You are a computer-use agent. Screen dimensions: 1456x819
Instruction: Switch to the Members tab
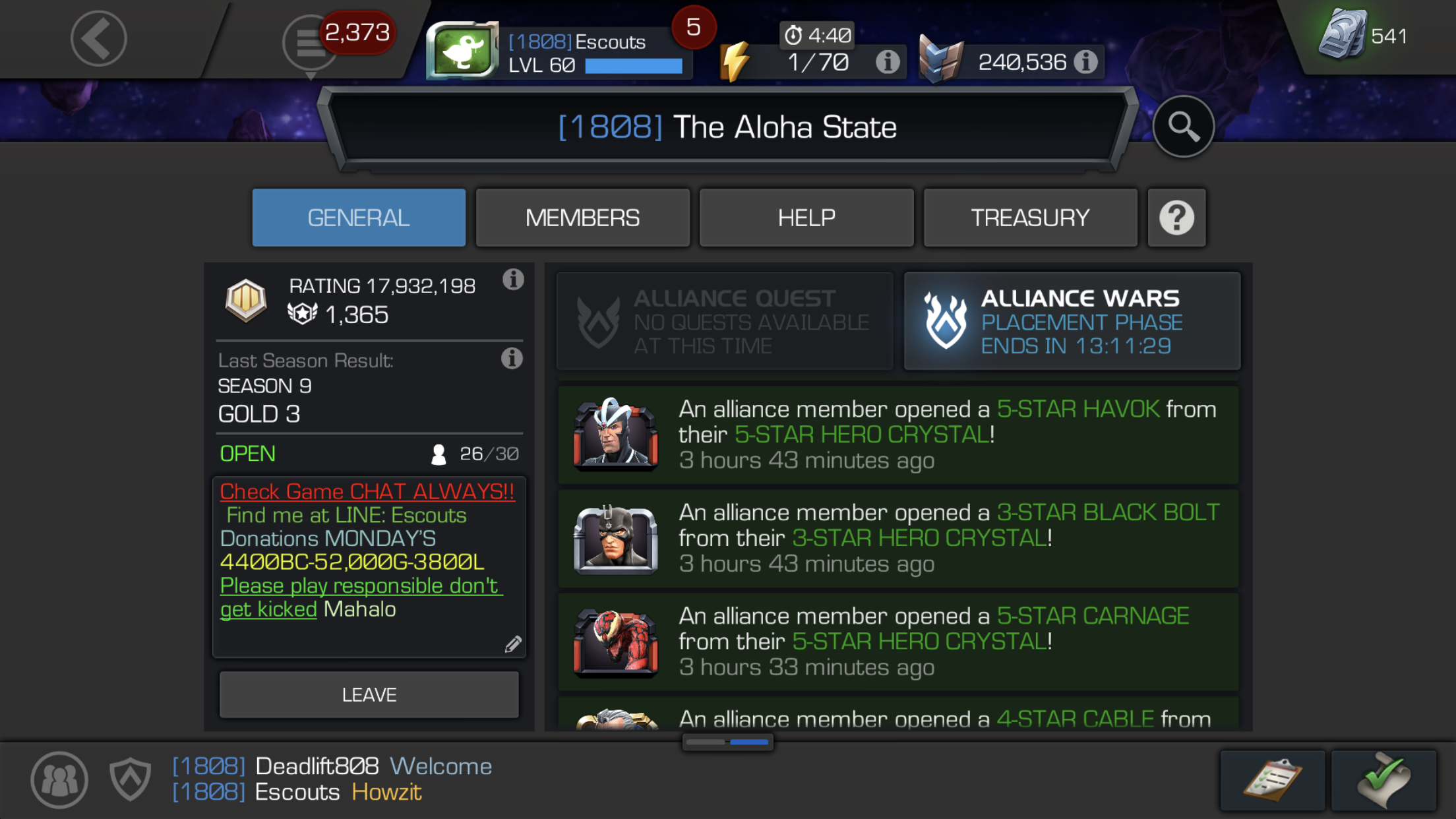click(x=583, y=218)
